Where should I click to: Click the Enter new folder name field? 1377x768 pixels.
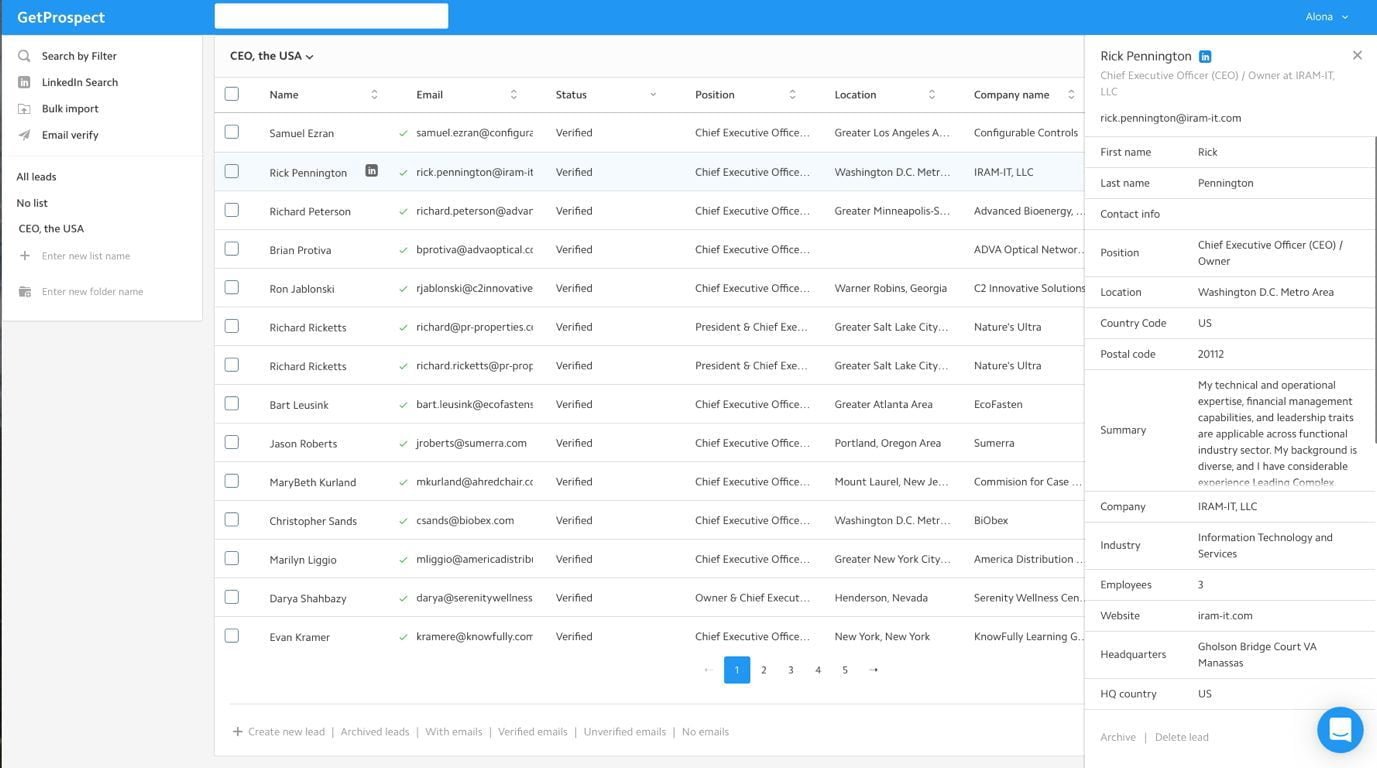point(92,292)
